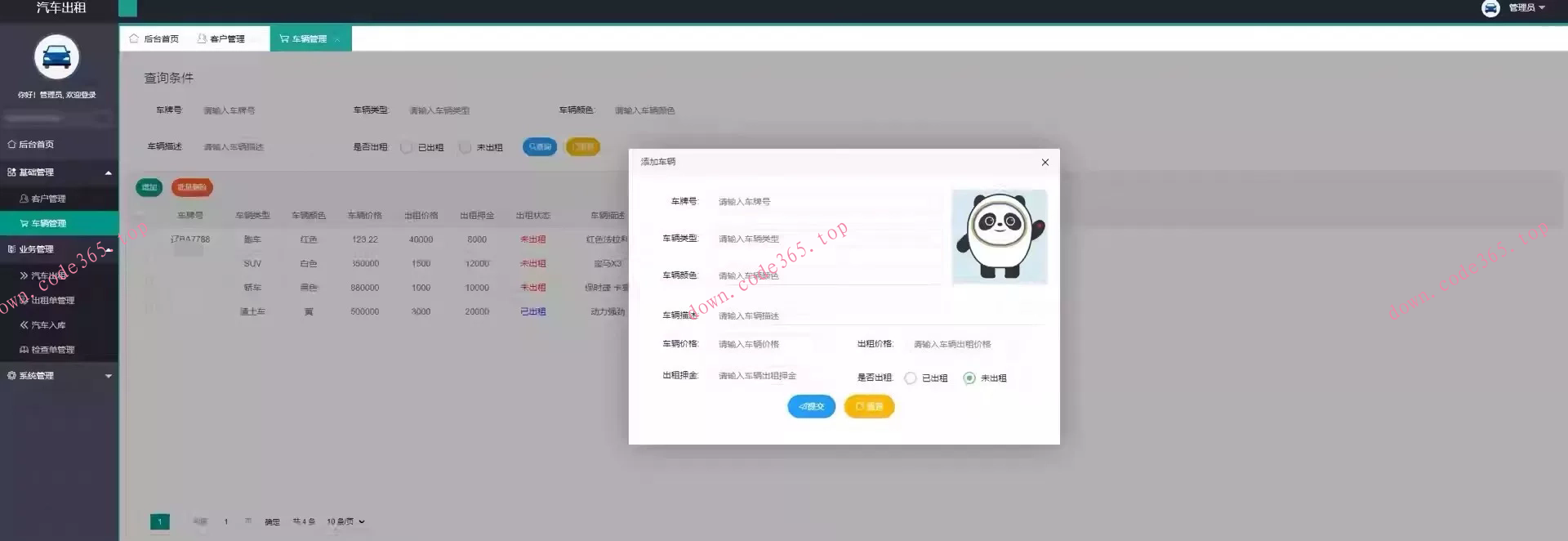Close the 车辆管理 tab using its x icon

pyautogui.click(x=337, y=39)
